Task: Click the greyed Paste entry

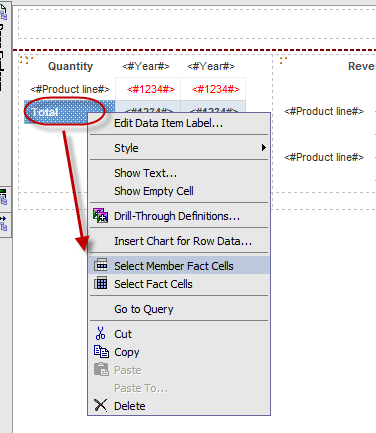Action: point(179,370)
